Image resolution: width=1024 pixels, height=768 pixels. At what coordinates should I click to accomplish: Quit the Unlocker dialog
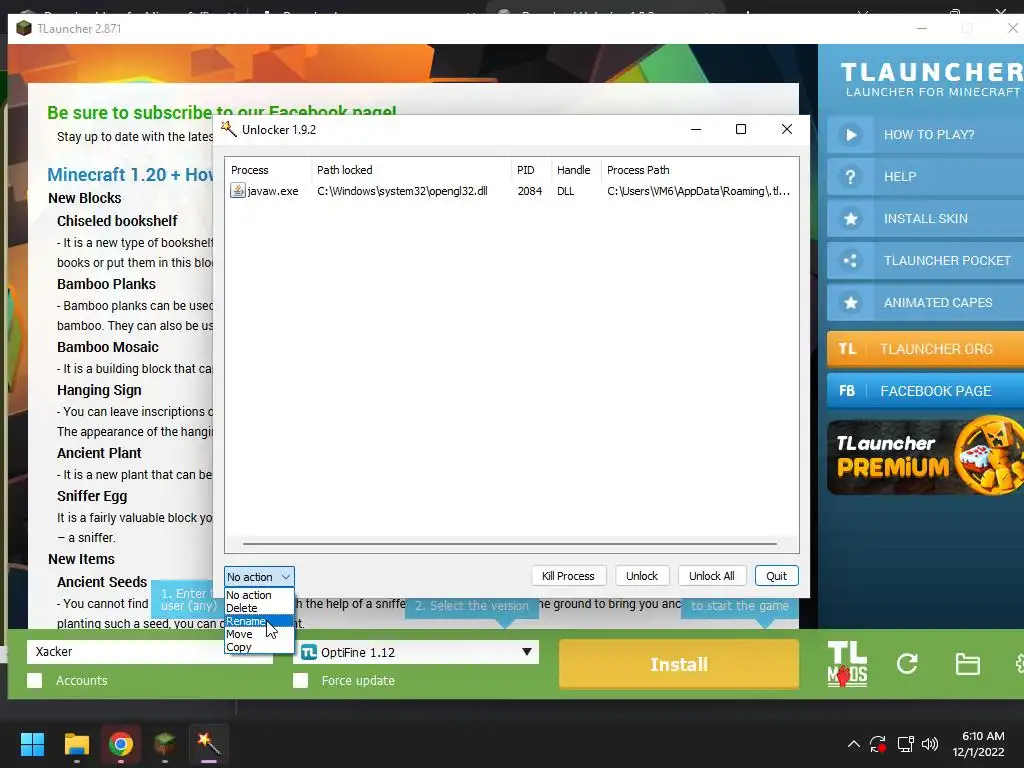[776, 576]
